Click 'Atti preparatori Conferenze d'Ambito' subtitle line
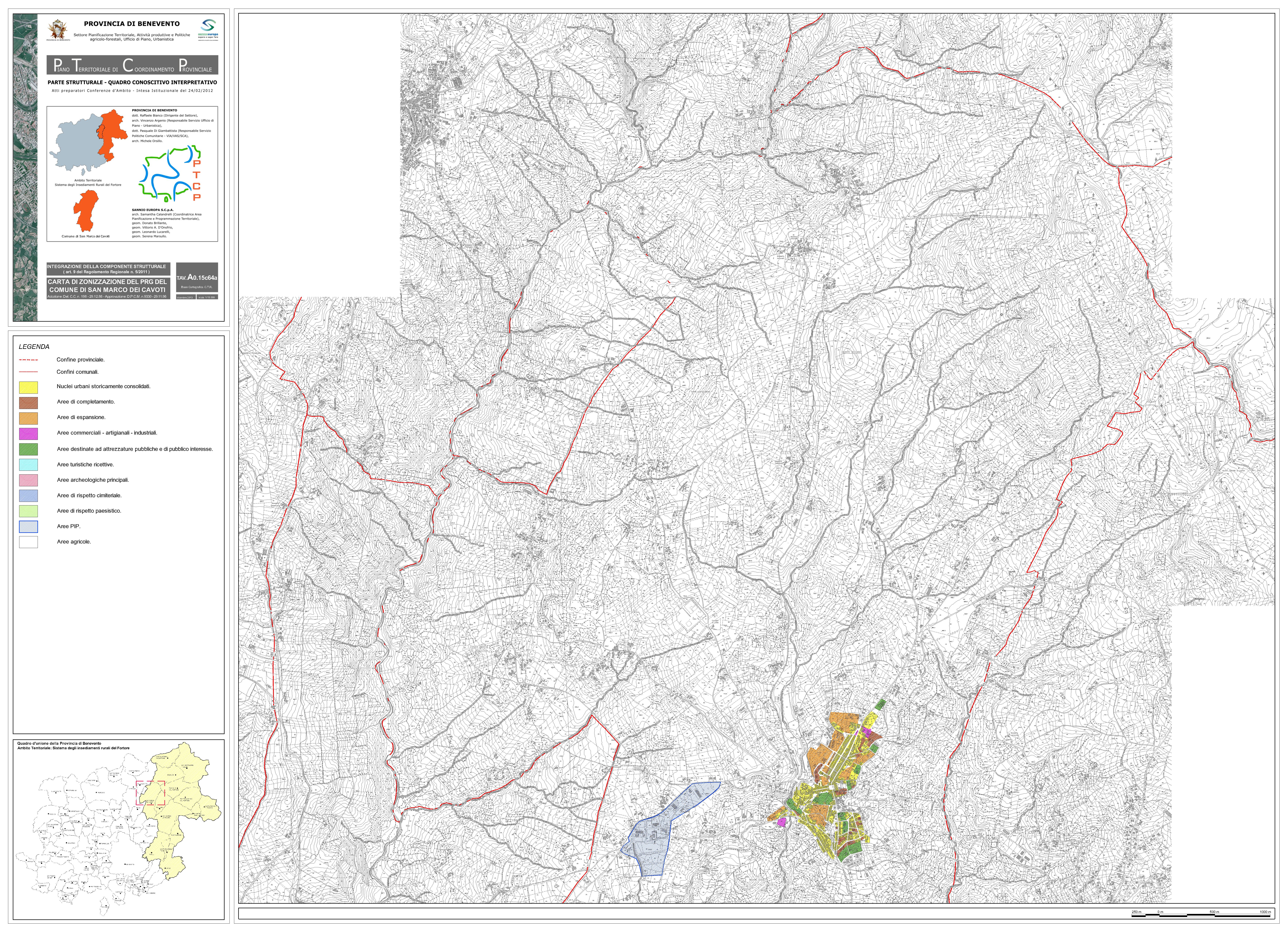The height and width of the screenshot is (932, 1288). click(x=132, y=91)
